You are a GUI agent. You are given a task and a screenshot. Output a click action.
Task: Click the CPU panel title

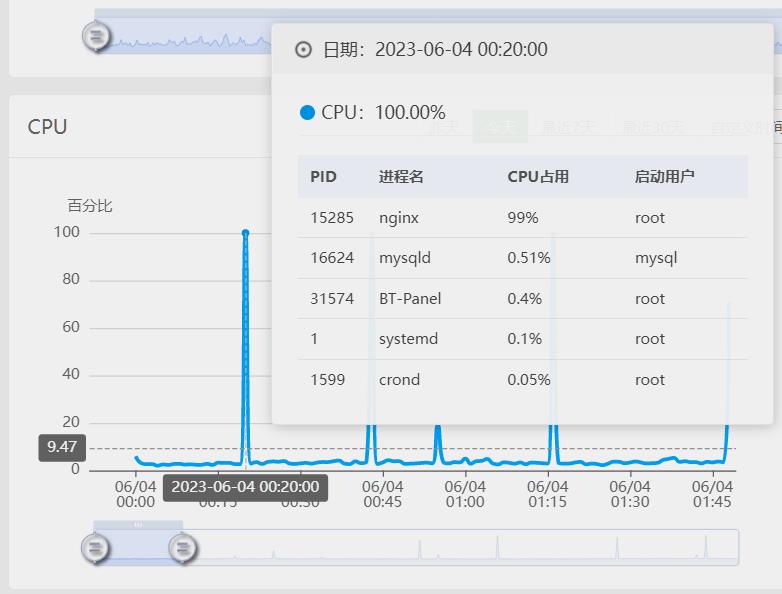tap(47, 127)
